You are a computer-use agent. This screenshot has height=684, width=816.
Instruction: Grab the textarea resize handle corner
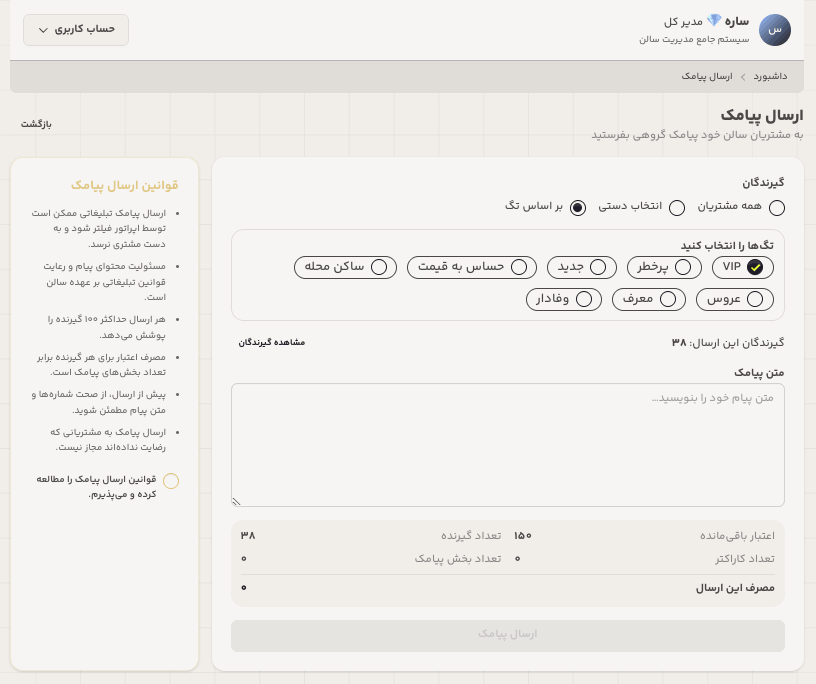point(236,501)
